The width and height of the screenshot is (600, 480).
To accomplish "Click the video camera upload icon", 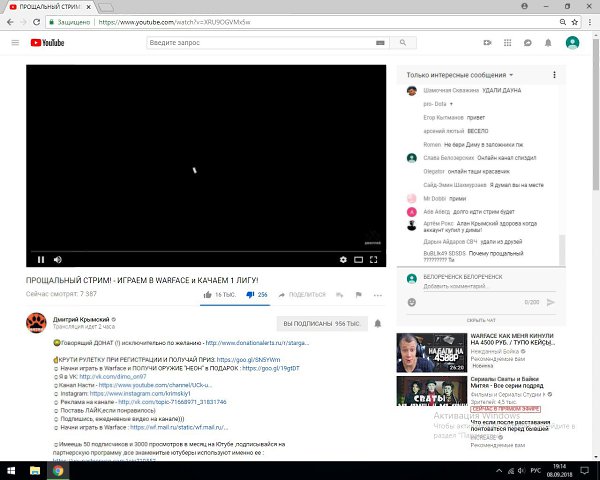I will pos(486,43).
